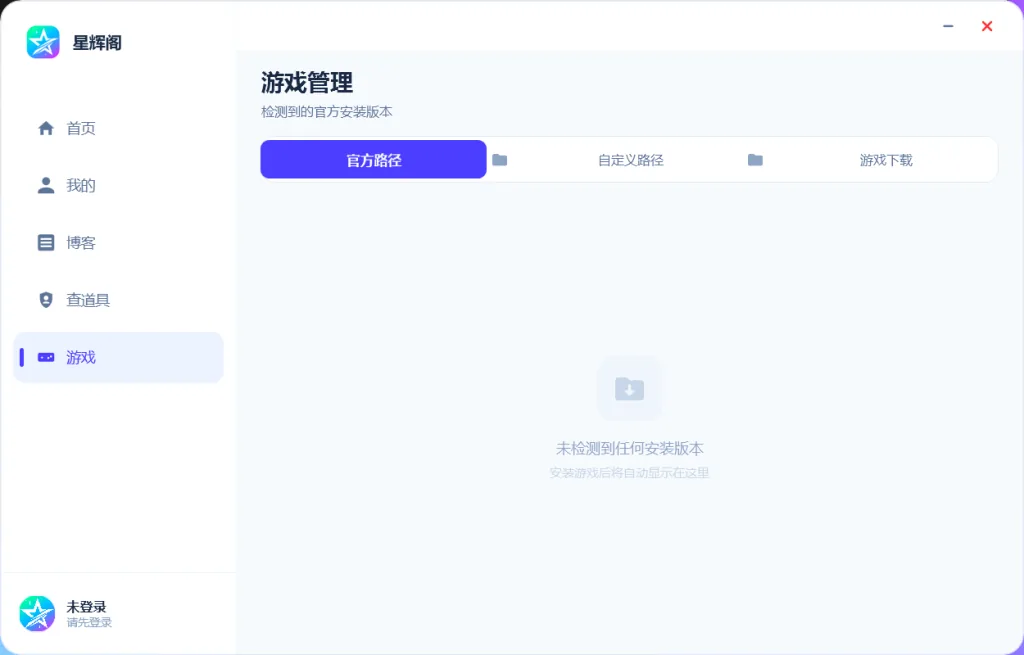Select the person icon for 我的
The image size is (1024, 655).
coord(46,185)
